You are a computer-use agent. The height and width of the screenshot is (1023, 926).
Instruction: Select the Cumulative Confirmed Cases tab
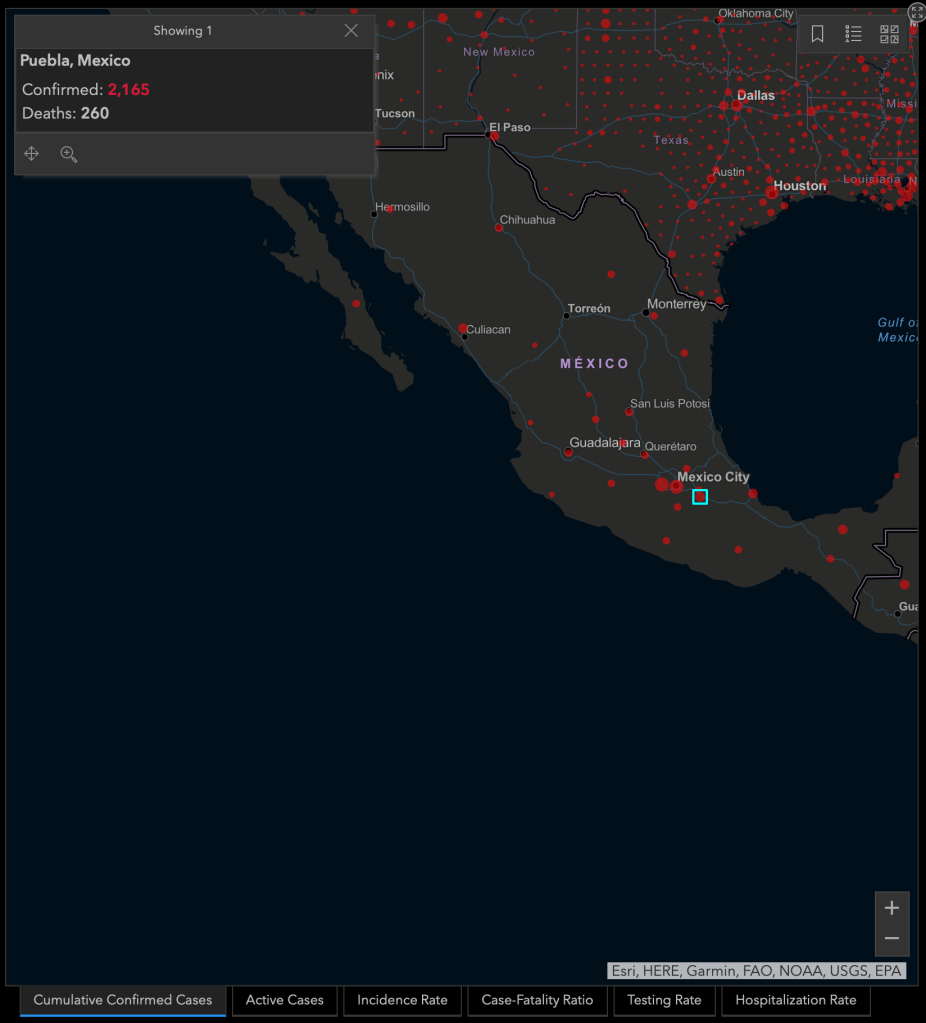click(x=123, y=1000)
